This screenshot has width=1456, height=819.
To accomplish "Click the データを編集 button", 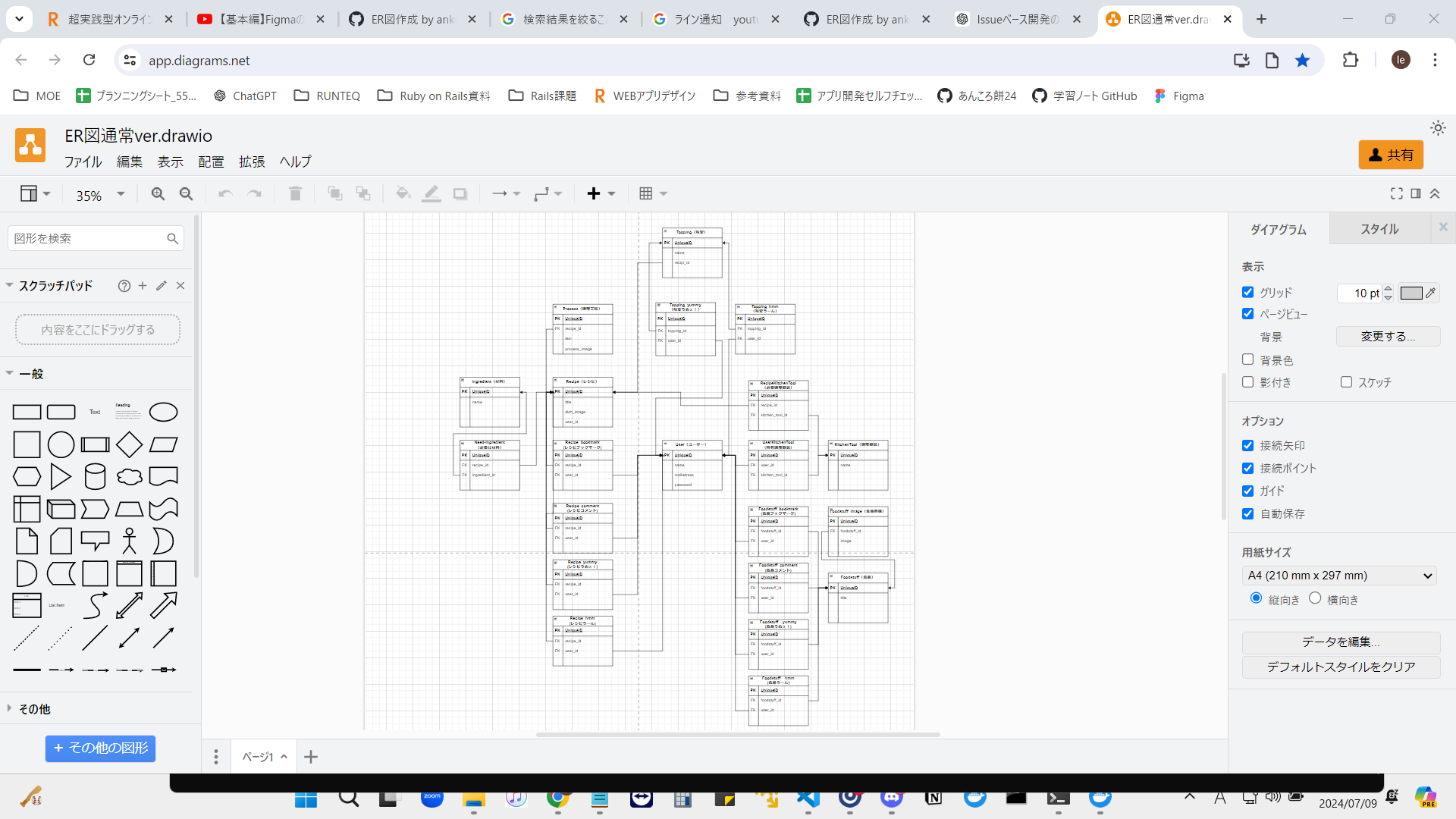I will (x=1341, y=642).
